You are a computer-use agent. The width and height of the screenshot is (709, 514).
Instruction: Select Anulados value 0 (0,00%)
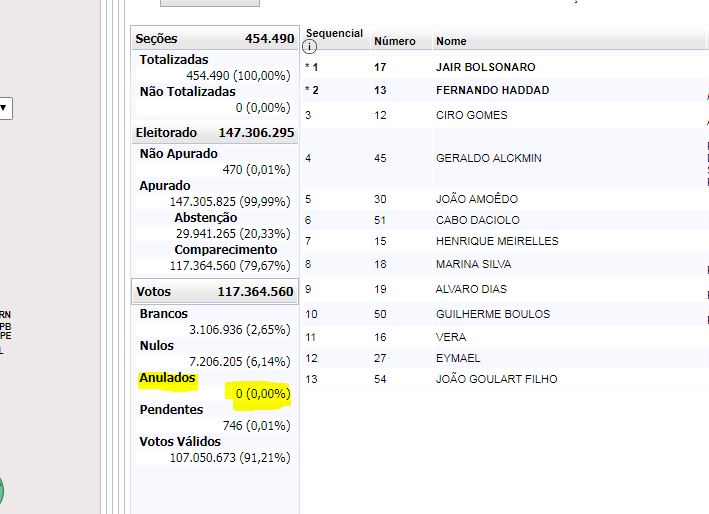coord(263,394)
